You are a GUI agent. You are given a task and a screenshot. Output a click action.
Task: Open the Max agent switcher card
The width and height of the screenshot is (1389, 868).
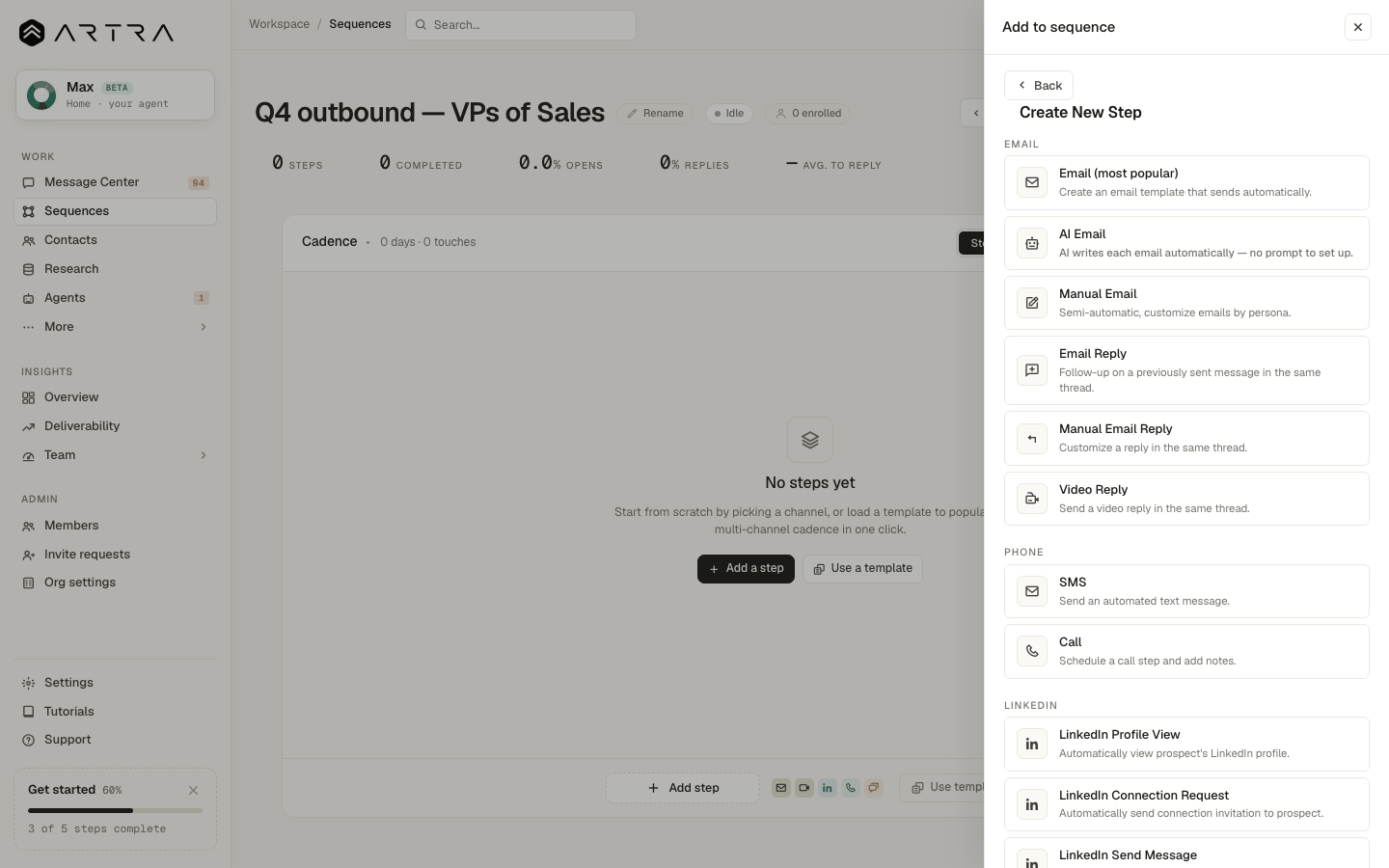click(115, 95)
